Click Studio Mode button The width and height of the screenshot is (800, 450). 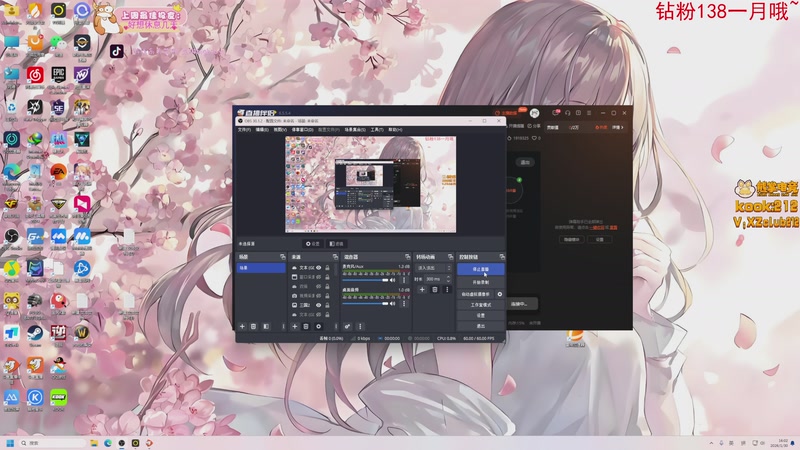tap(481, 305)
